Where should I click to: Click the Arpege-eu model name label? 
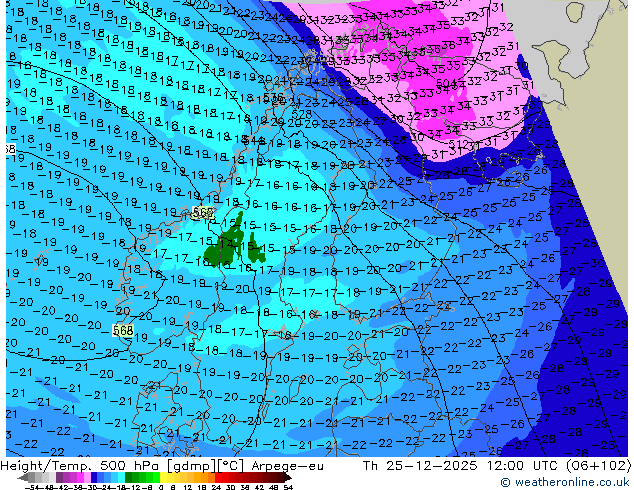click(287, 466)
